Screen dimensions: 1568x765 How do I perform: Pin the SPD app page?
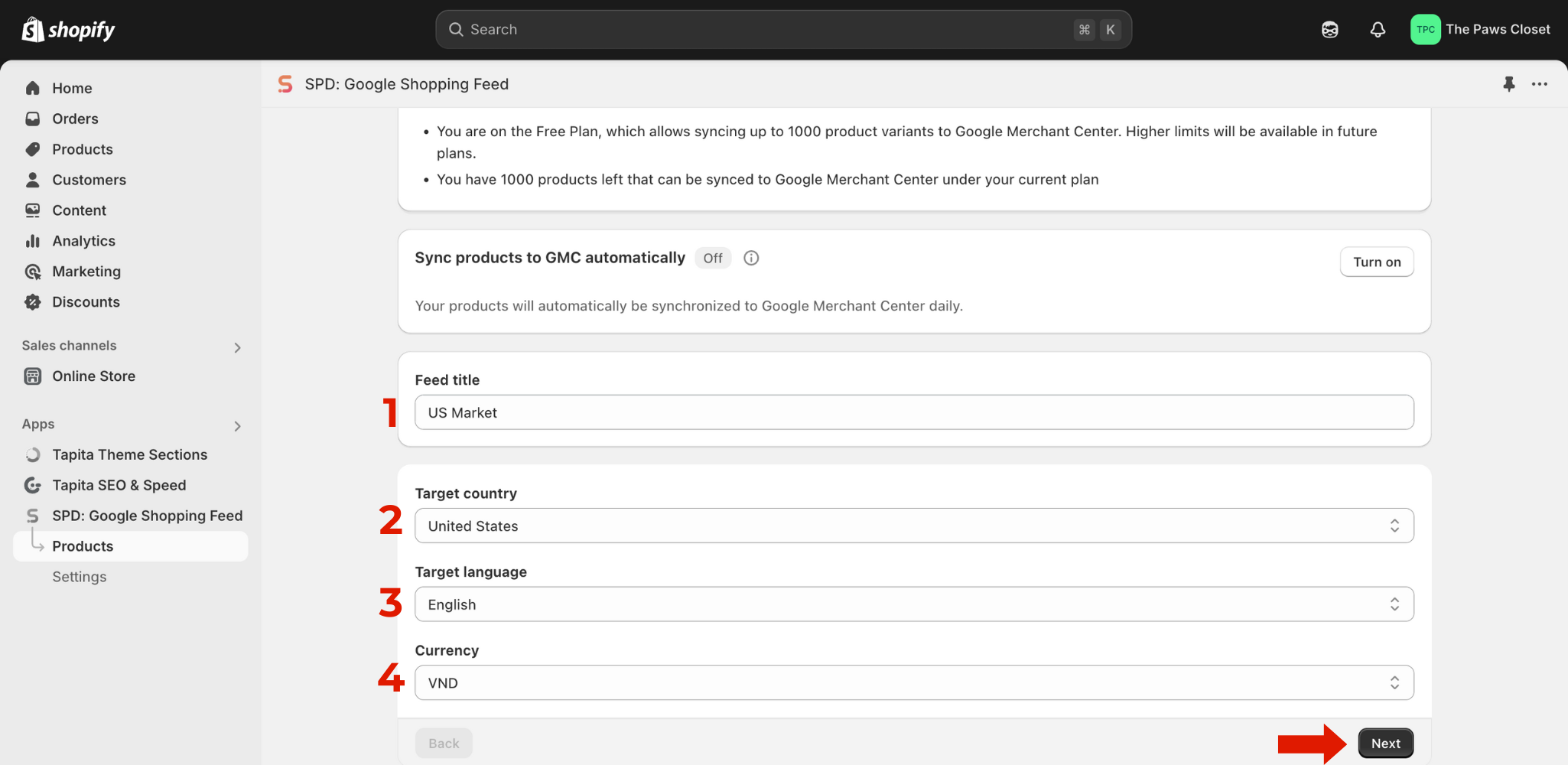coord(1508,84)
